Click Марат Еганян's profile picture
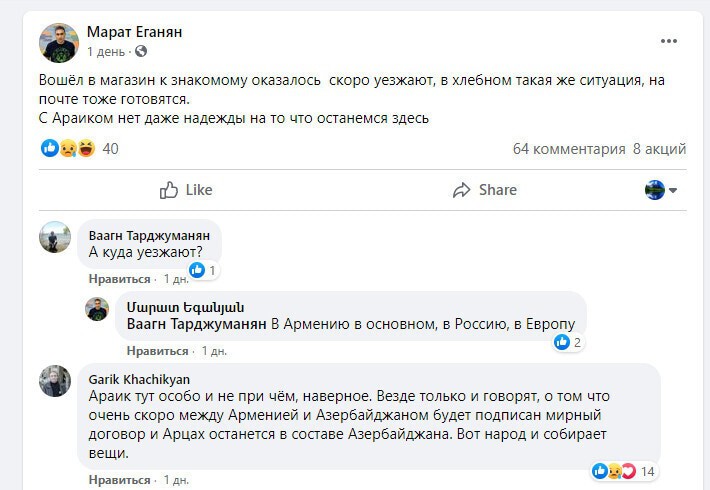710x490 pixels. tap(59, 42)
